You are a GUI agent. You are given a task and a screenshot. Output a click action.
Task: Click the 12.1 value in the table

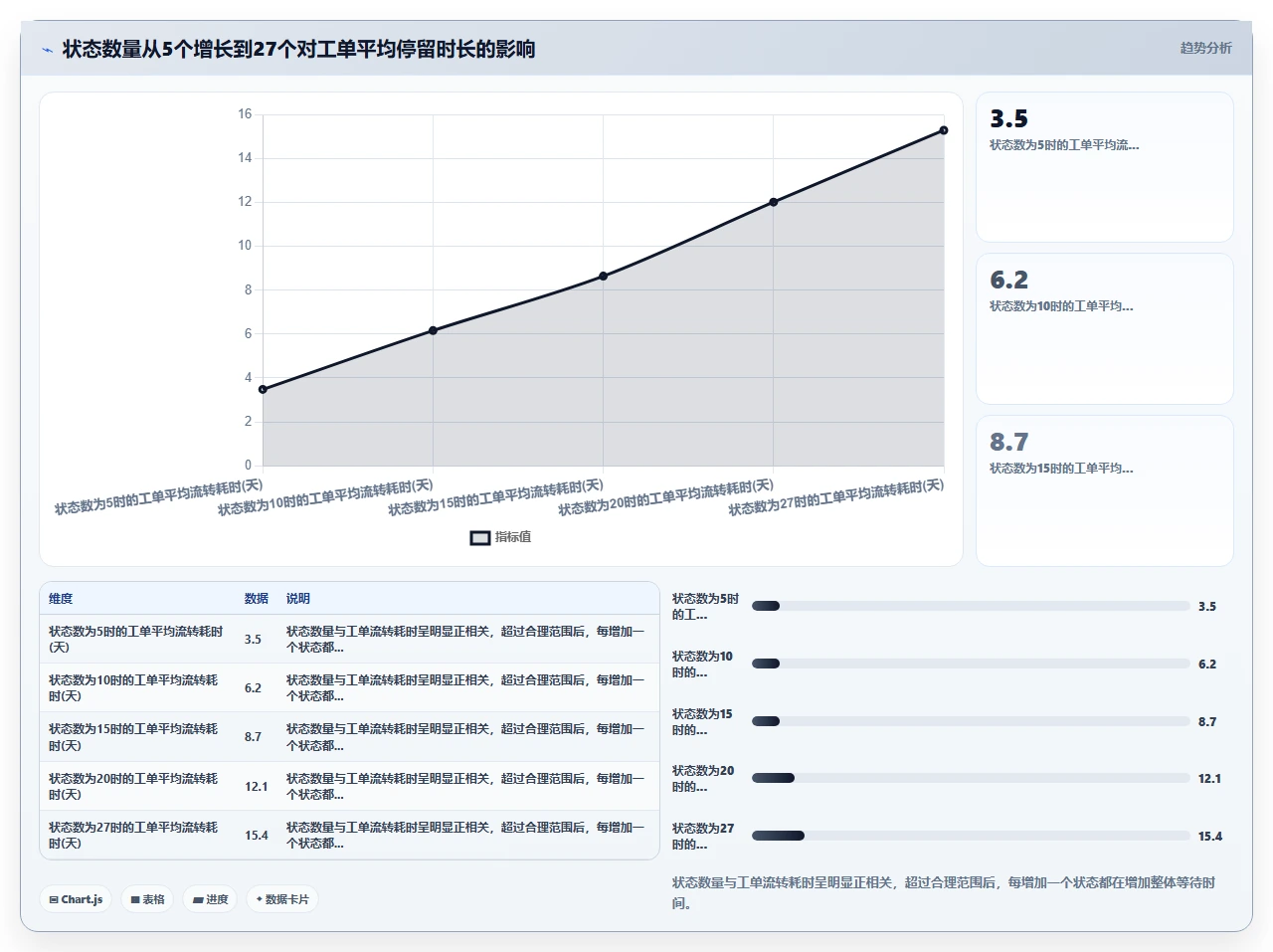(x=257, y=787)
